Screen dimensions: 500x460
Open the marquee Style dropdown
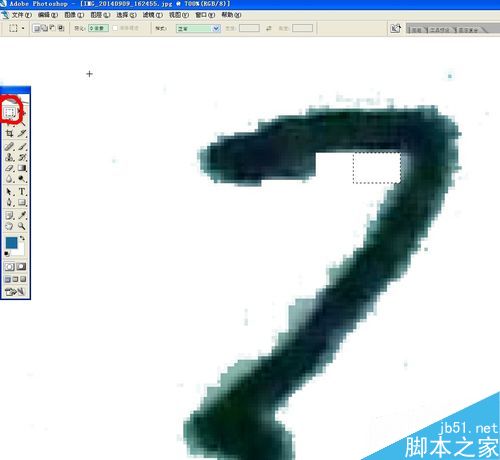tap(198, 28)
